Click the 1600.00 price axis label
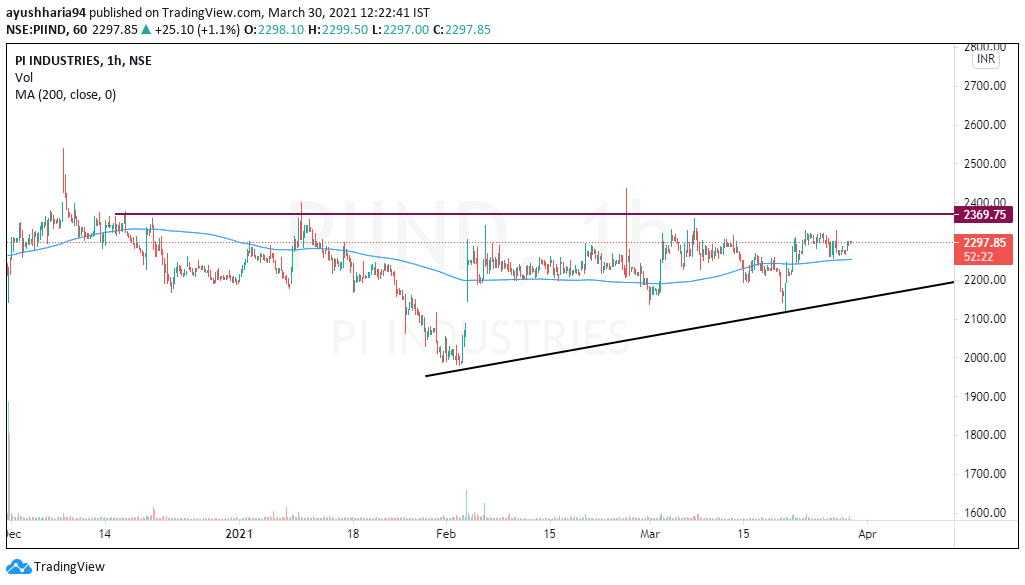The image size is (1025, 585). [x=984, y=512]
